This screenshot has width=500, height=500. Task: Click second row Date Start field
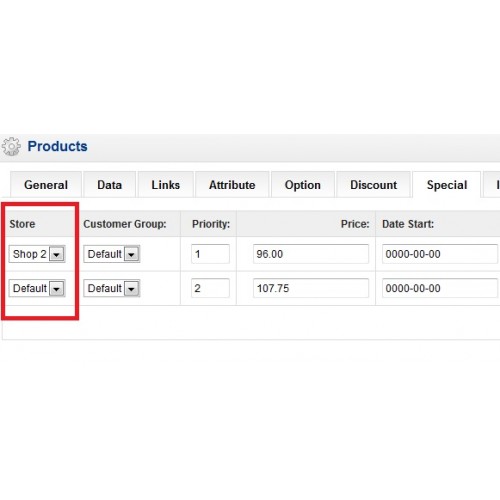tap(440, 288)
